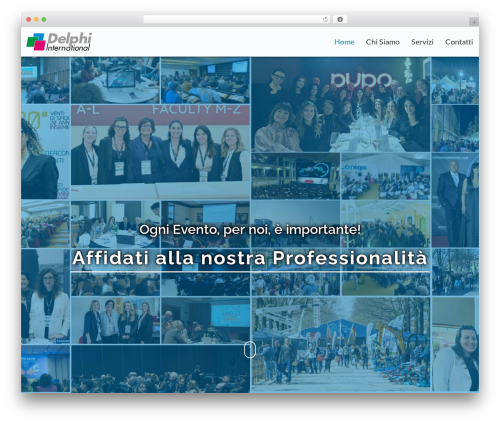Screen dimensions: 500x423
Task: Click the red close window dot
Action: click(29, 20)
